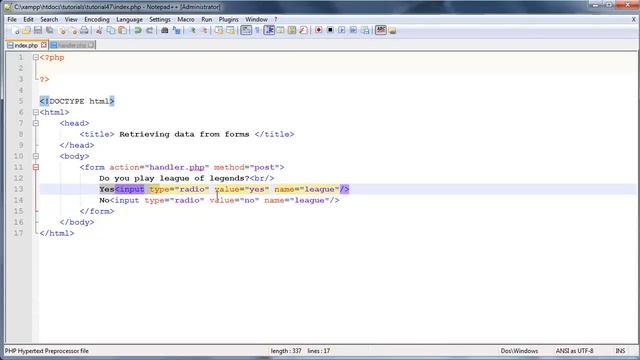The height and width of the screenshot is (360, 640).
Task: Open the Search menu
Action: coord(49,19)
